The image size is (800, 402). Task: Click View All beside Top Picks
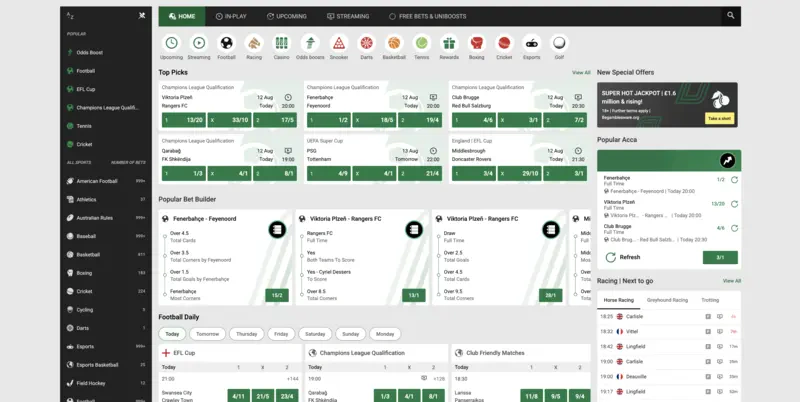[x=580, y=73]
